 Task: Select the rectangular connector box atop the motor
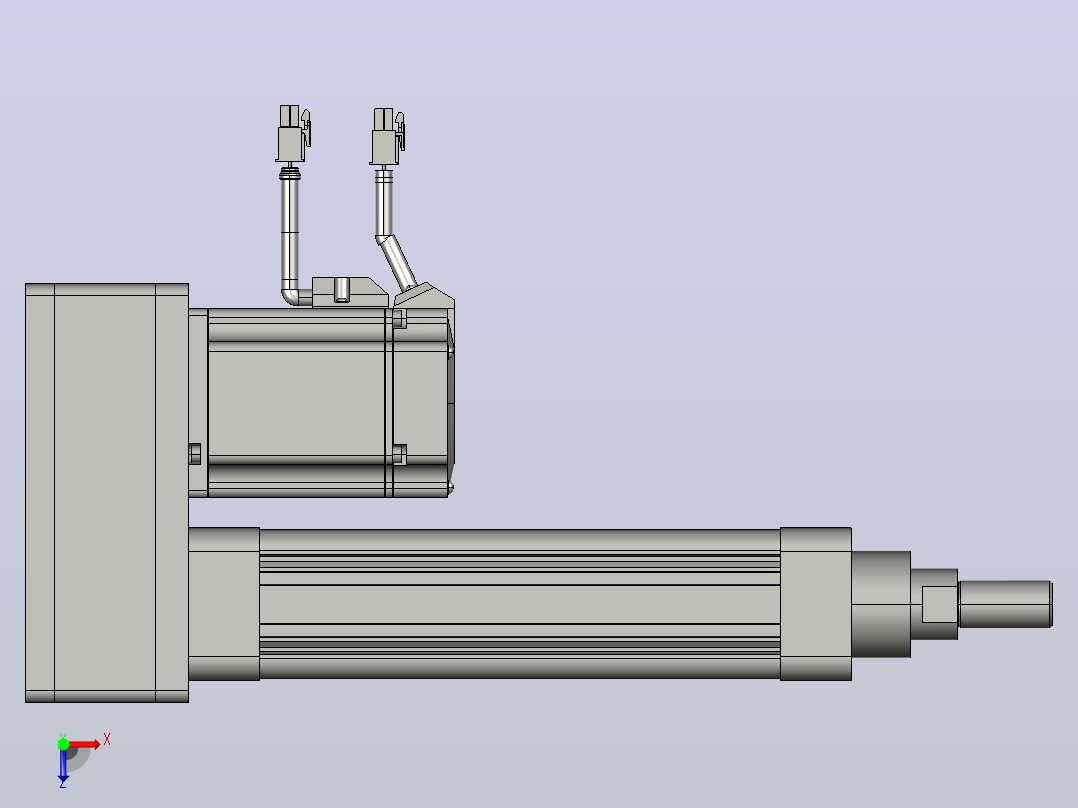pyautogui.click(x=350, y=292)
